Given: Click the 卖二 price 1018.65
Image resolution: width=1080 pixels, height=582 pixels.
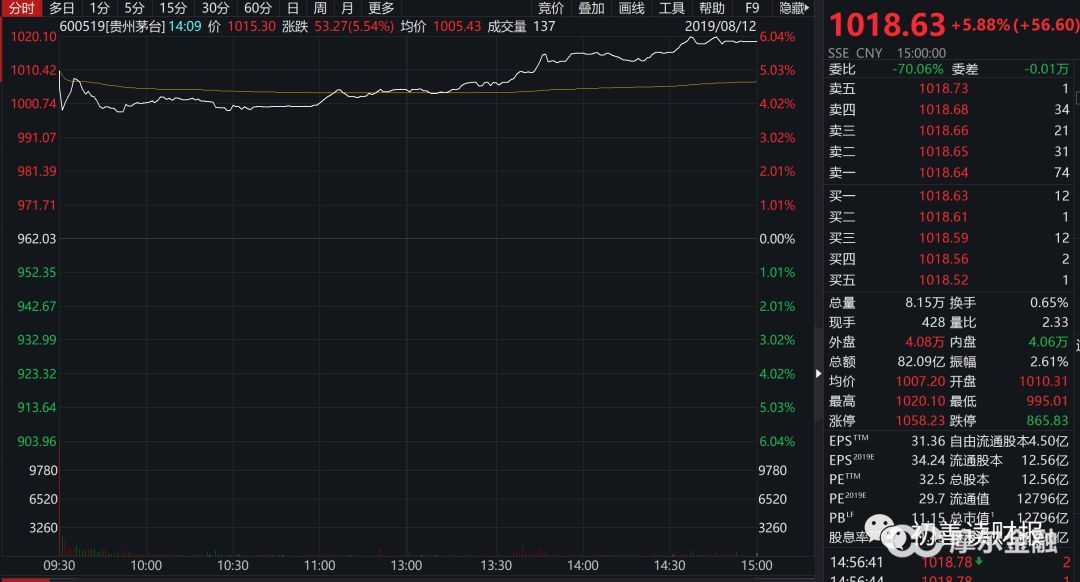Looking at the screenshot, I should pyautogui.click(x=943, y=151).
